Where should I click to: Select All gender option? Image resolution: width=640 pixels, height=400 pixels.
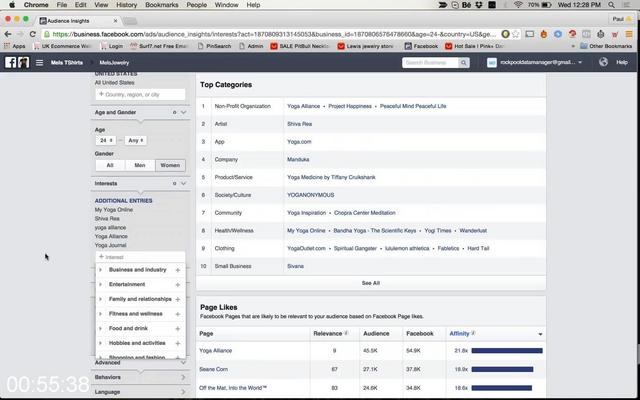point(110,165)
